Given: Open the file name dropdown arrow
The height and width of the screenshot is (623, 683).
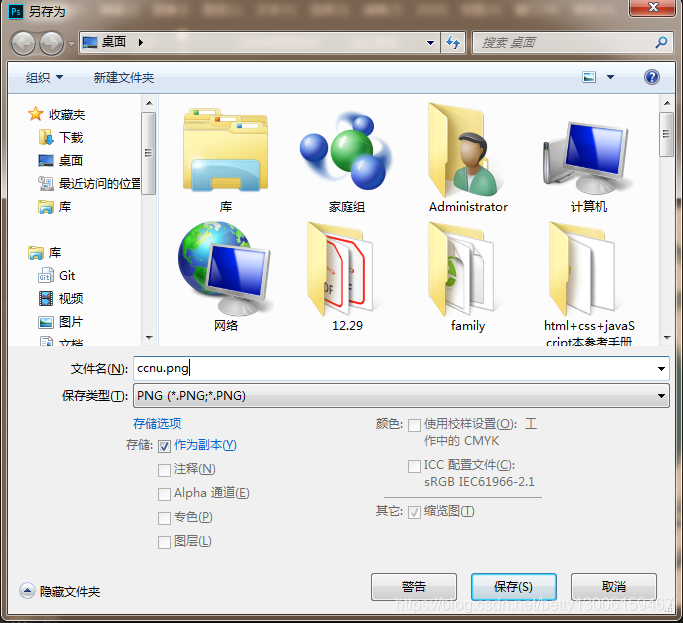Looking at the screenshot, I should coord(661,369).
